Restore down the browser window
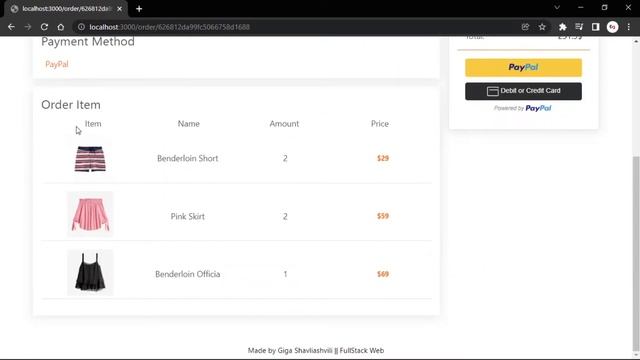The image size is (640, 360). 604,7
